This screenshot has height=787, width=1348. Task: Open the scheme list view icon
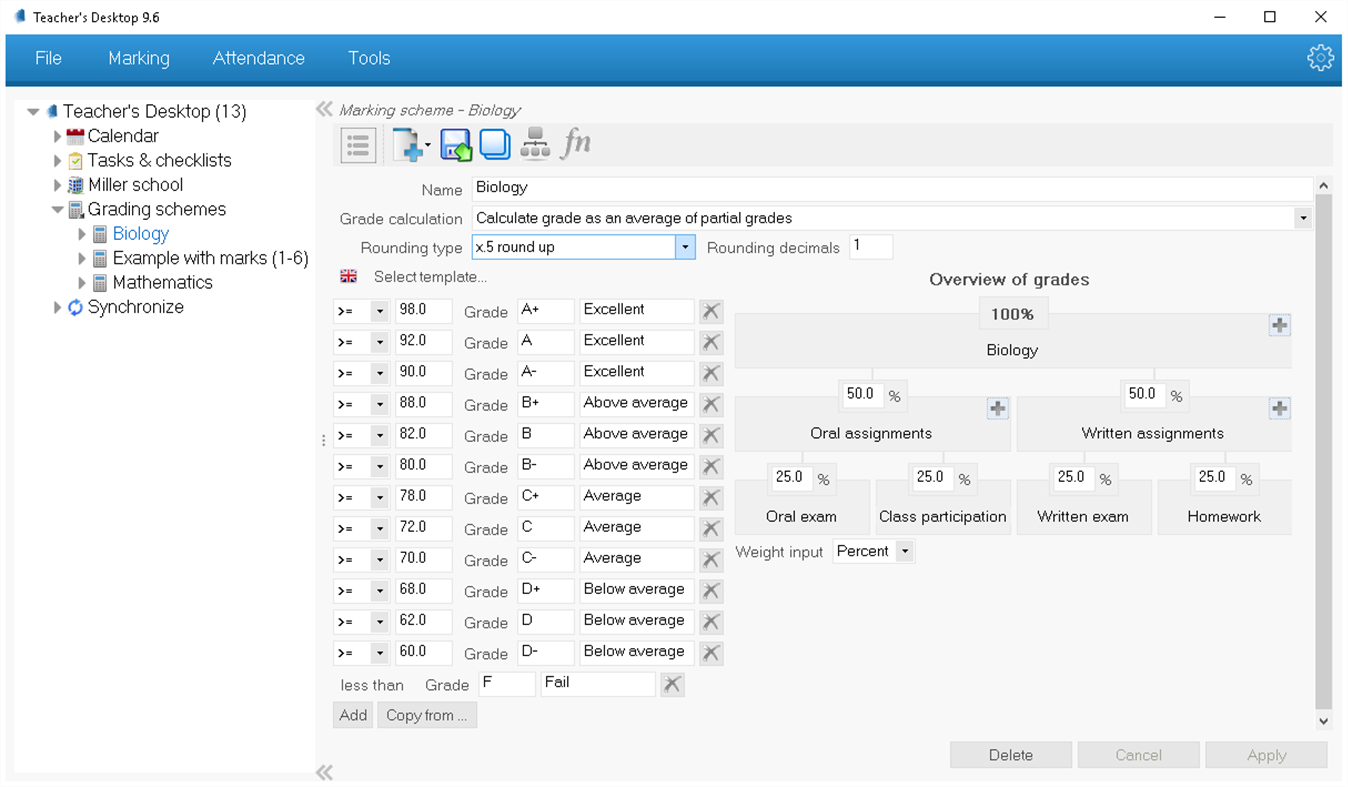pos(357,144)
